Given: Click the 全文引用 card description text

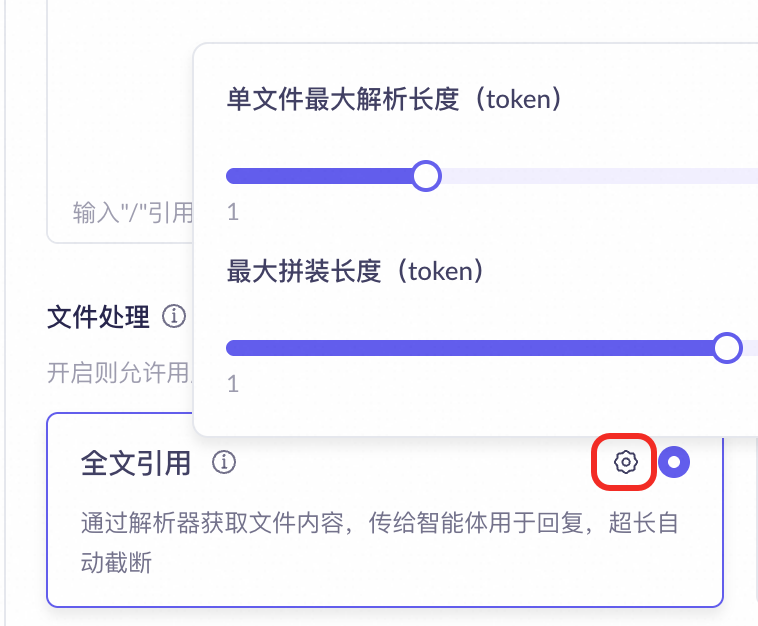Looking at the screenshot, I should pyautogui.click(x=379, y=542).
